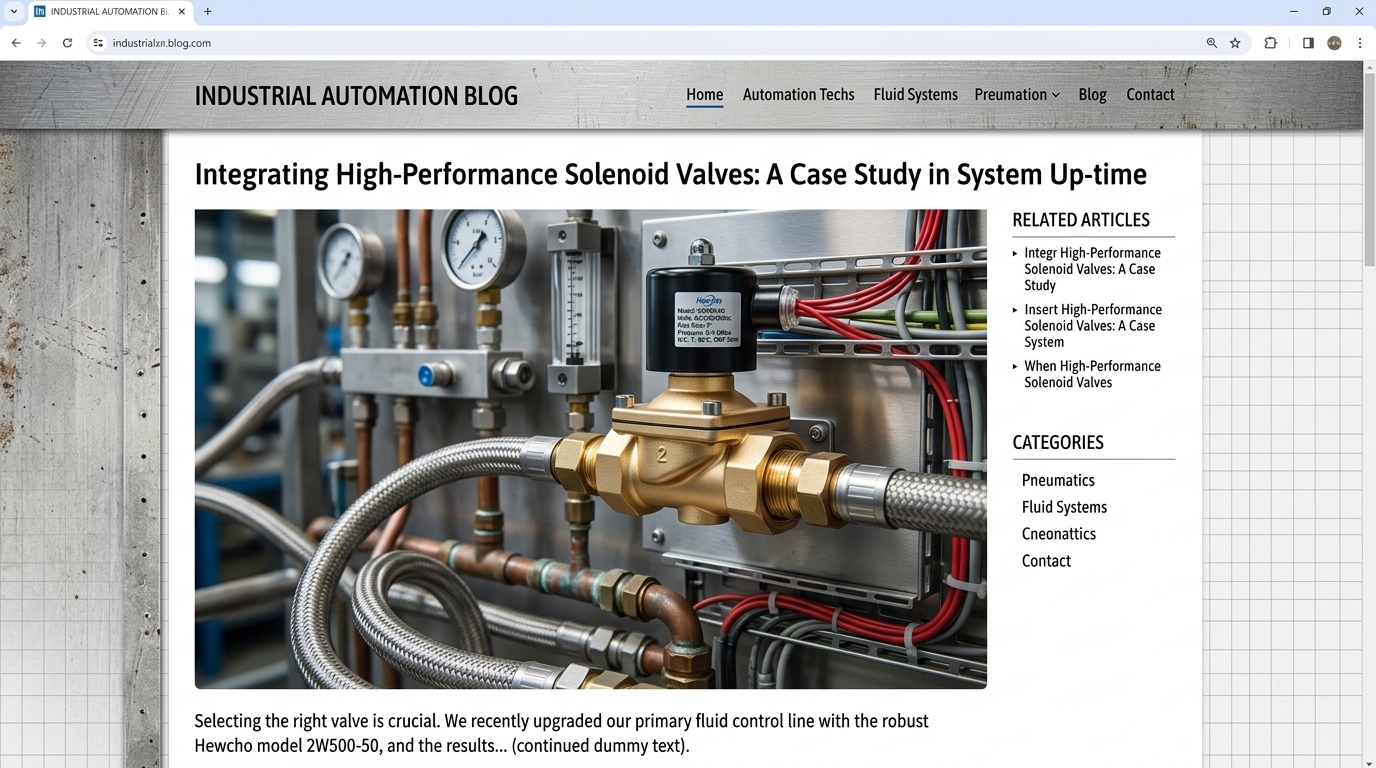Click the browser profile avatar
This screenshot has height=768, width=1376.
(x=1333, y=43)
